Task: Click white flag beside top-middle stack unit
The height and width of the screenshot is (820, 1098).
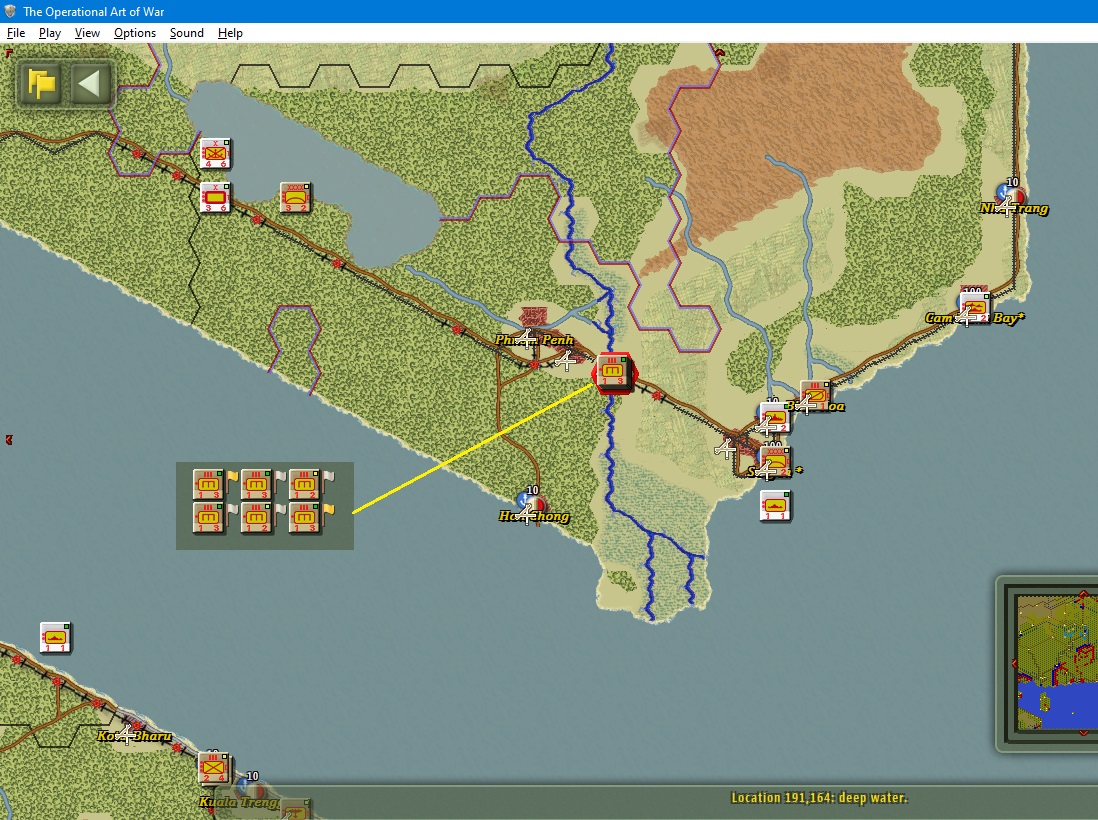Action: [x=280, y=477]
